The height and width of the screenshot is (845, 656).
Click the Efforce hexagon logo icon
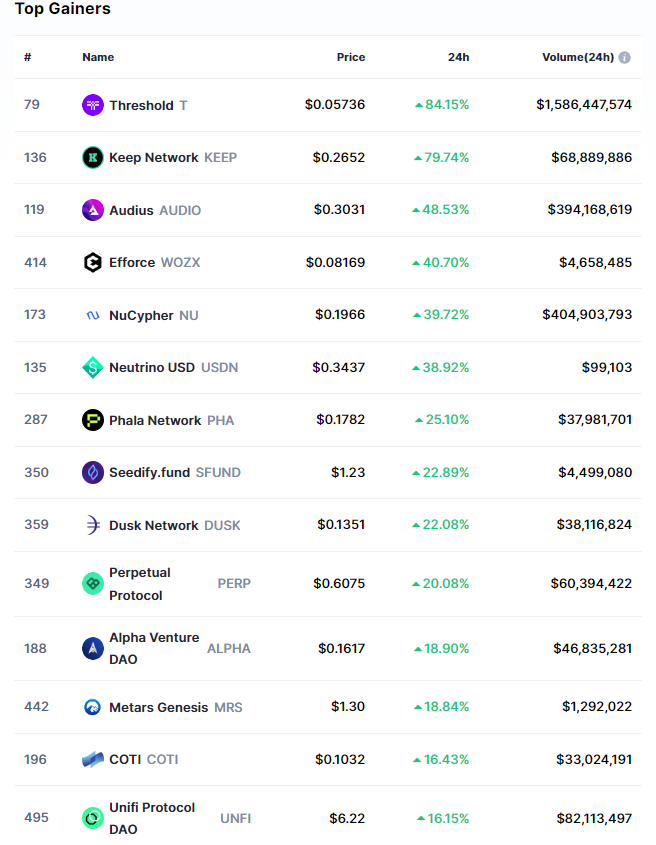[93, 262]
